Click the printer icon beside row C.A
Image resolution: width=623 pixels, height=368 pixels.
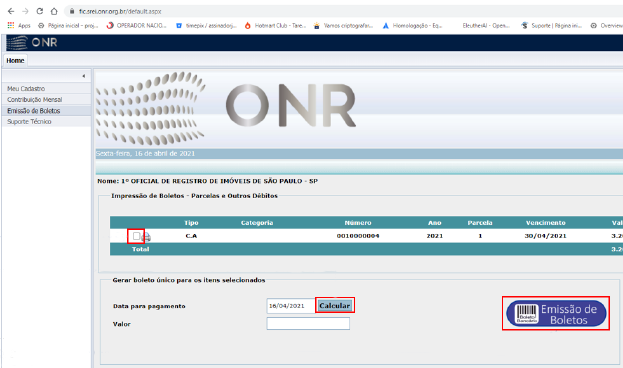[x=146, y=237]
